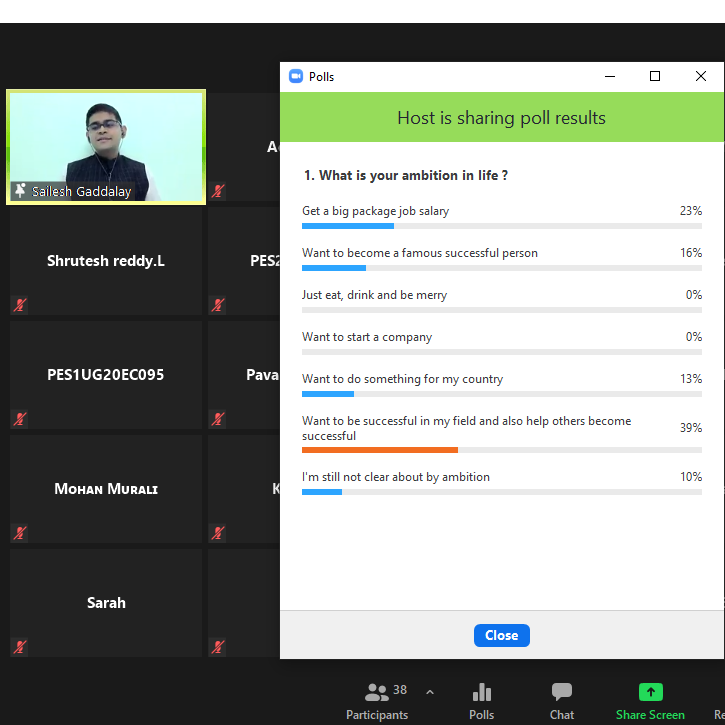Screen dimensions: 725x725
Task: Click the orange 39% result bar
Action: coord(380,450)
